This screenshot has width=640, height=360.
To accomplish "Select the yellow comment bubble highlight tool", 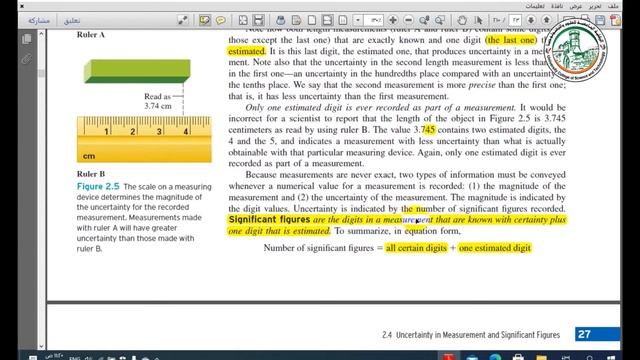I will point(221,20).
